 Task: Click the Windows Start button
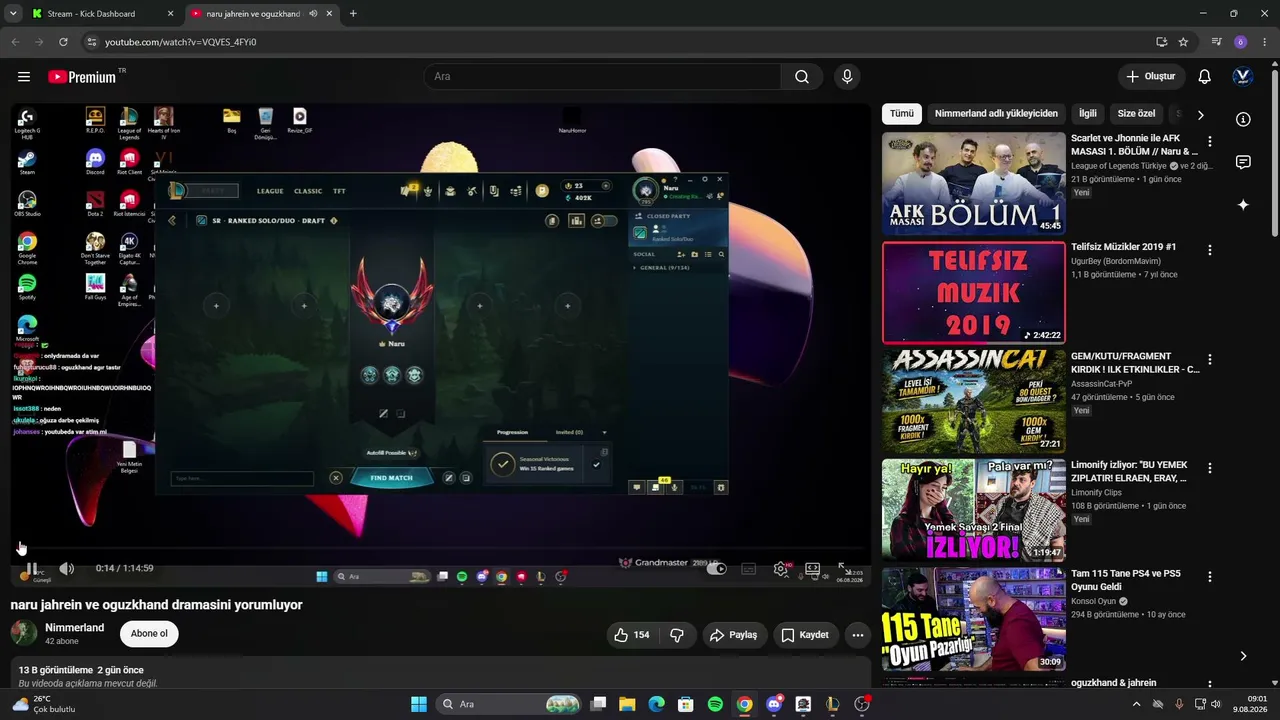pyautogui.click(x=419, y=704)
